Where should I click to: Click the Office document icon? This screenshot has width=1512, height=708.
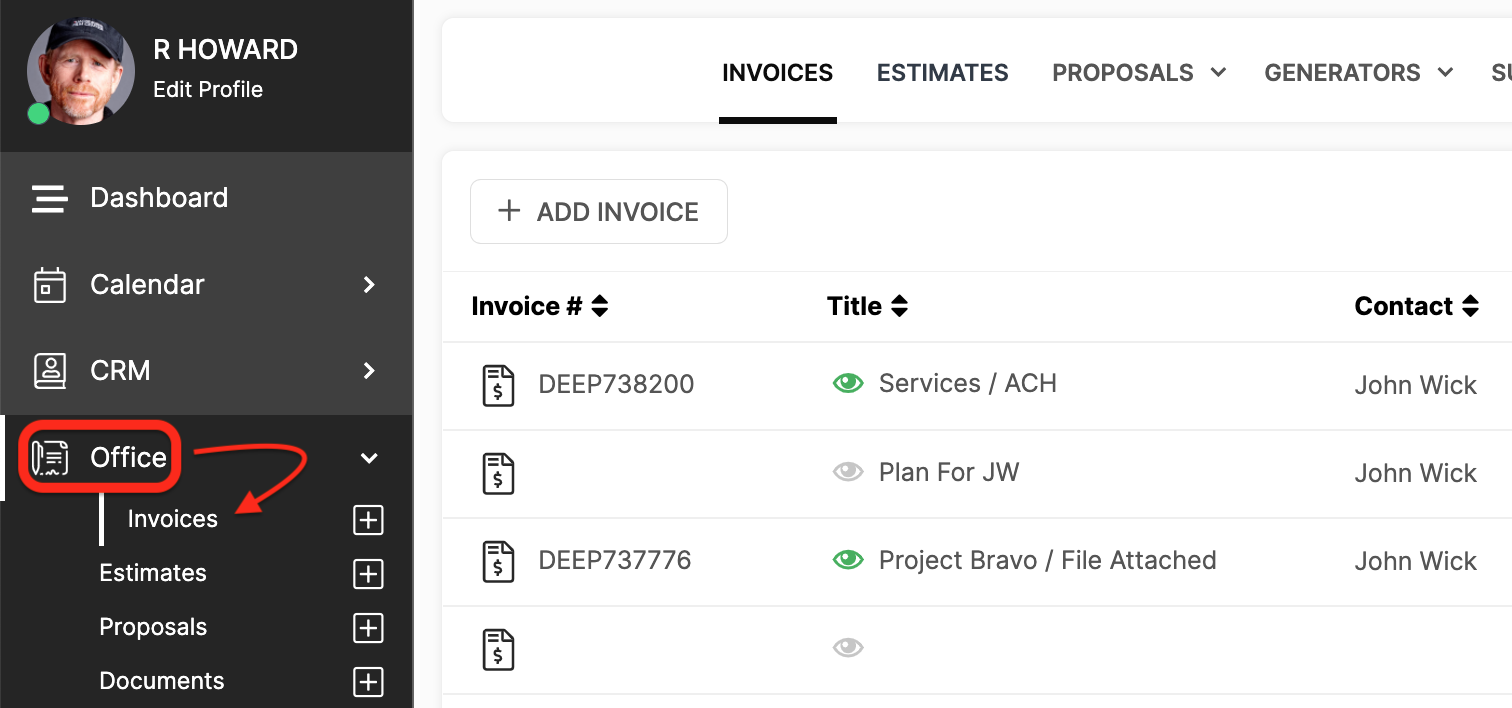(x=50, y=457)
